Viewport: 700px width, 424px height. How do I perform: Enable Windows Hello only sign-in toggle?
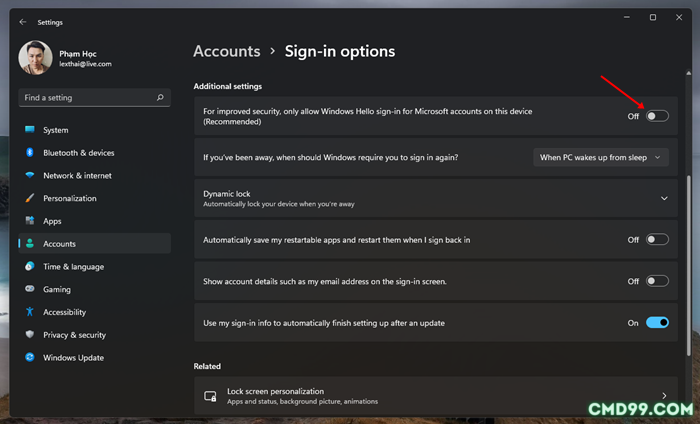pos(657,116)
